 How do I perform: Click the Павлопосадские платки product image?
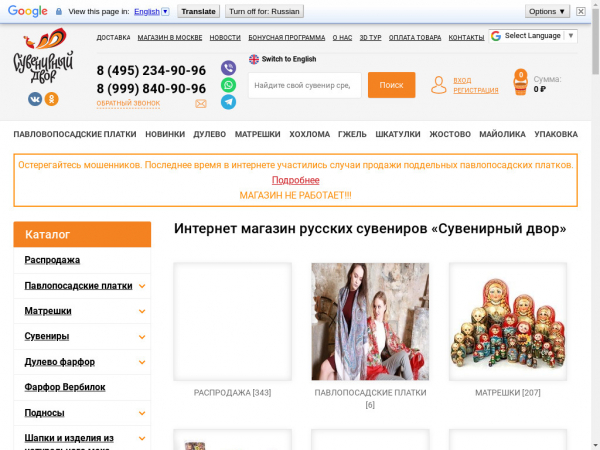coord(370,321)
